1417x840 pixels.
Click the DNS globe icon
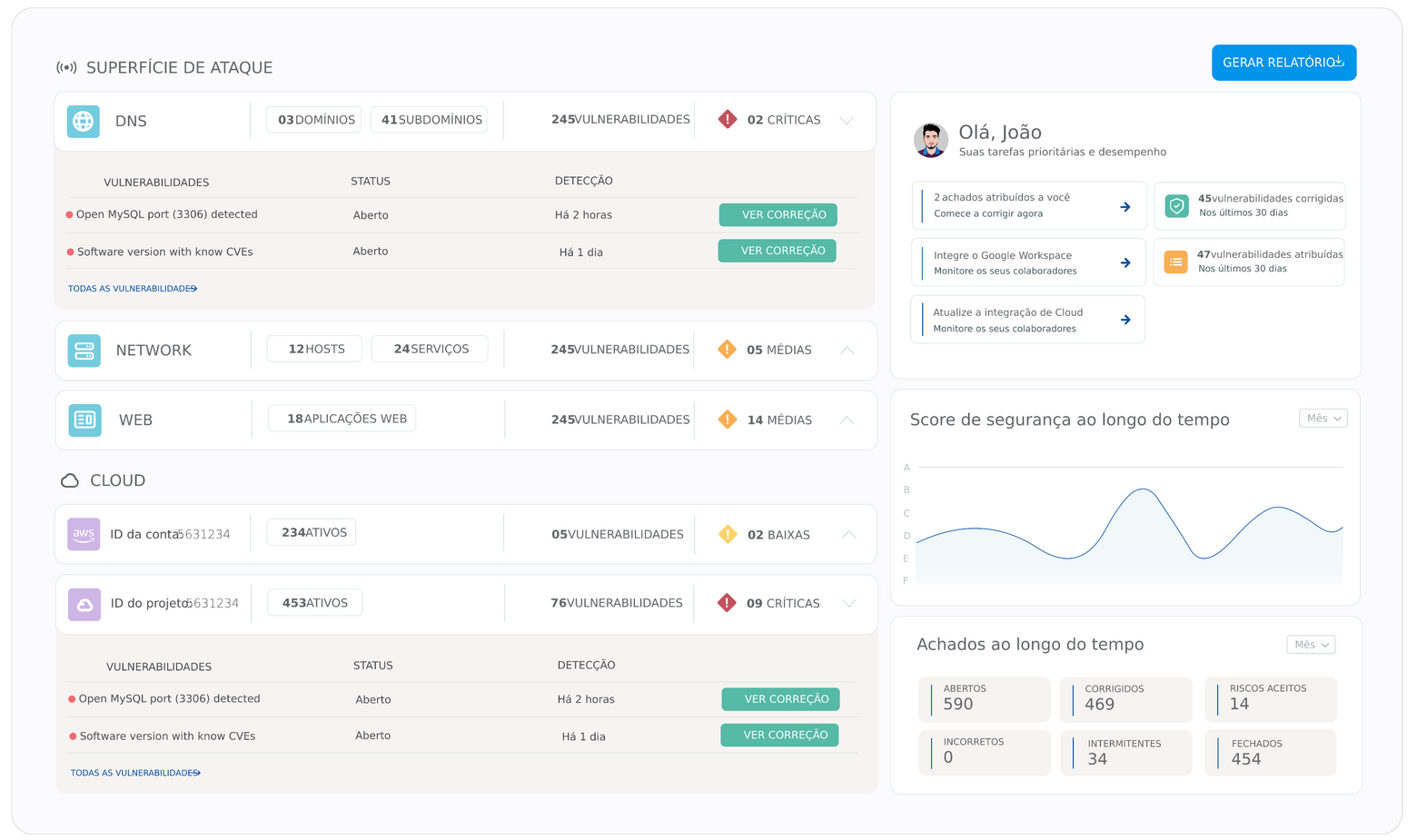click(x=84, y=121)
